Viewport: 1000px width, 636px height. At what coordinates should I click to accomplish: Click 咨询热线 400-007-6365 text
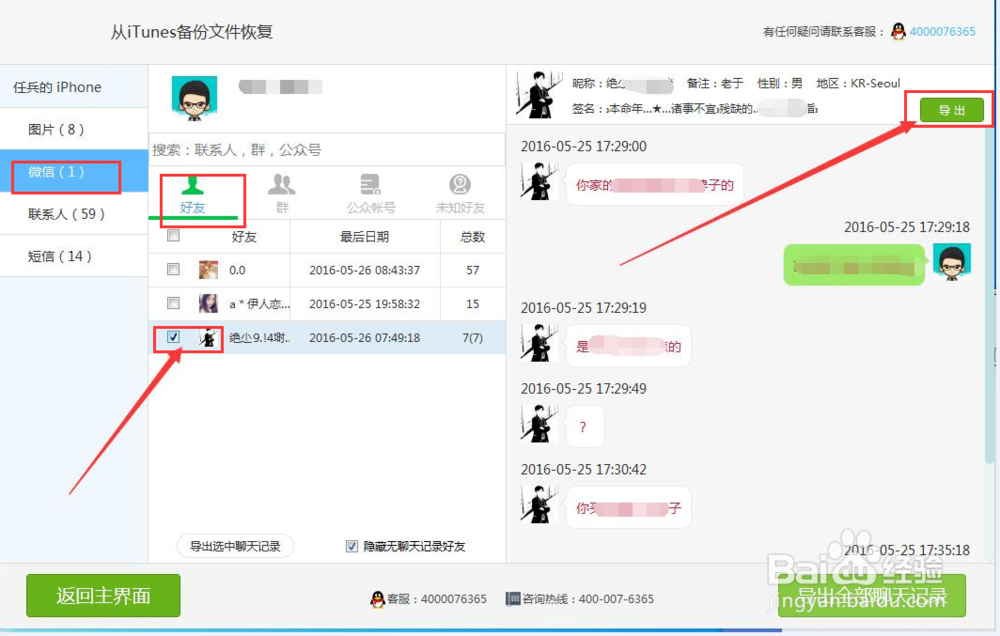588,599
